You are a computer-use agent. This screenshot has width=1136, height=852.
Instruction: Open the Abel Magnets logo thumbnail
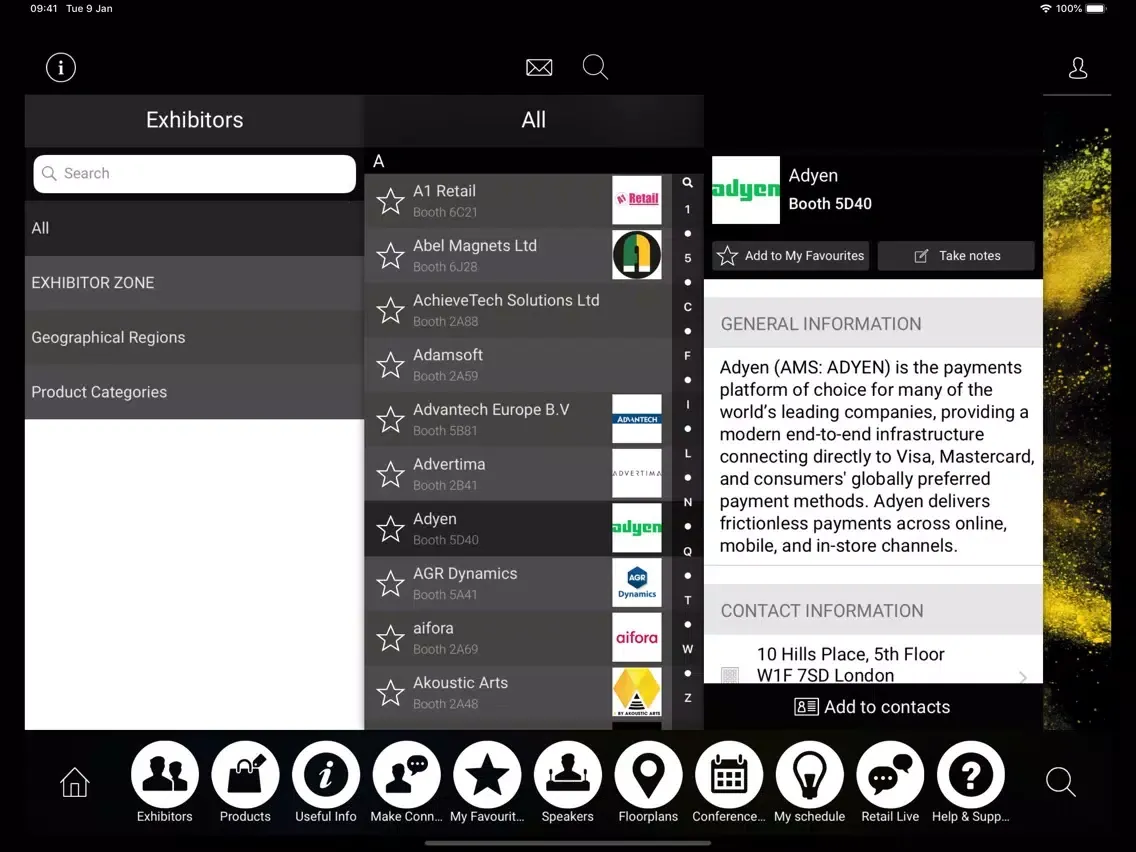[637, 255]
